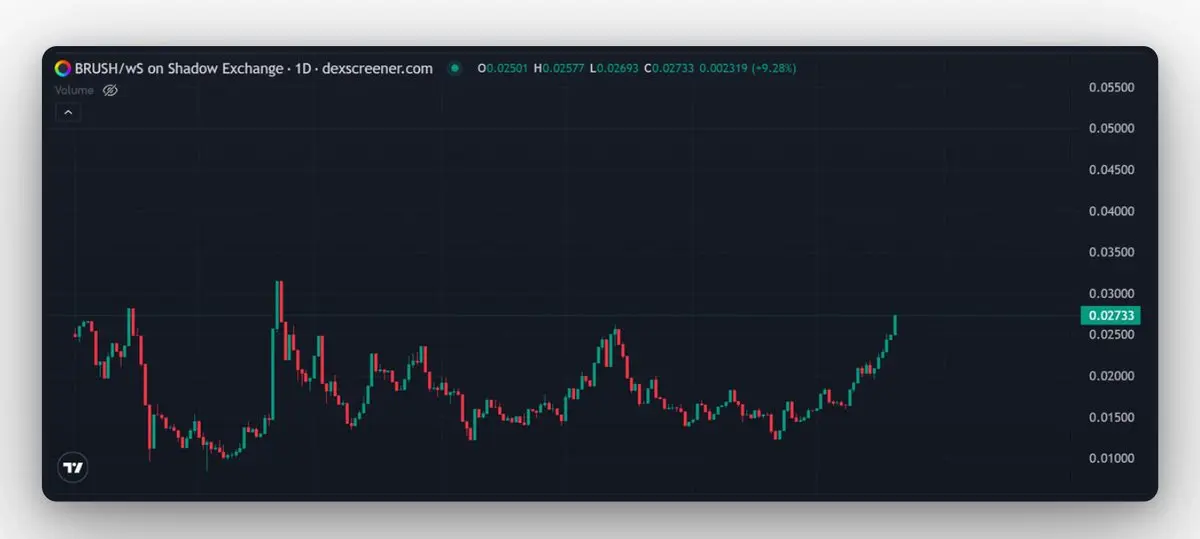Click the 0.05500 price axis label
This screenshot has height=539, width=1200.
point(1111,88)
